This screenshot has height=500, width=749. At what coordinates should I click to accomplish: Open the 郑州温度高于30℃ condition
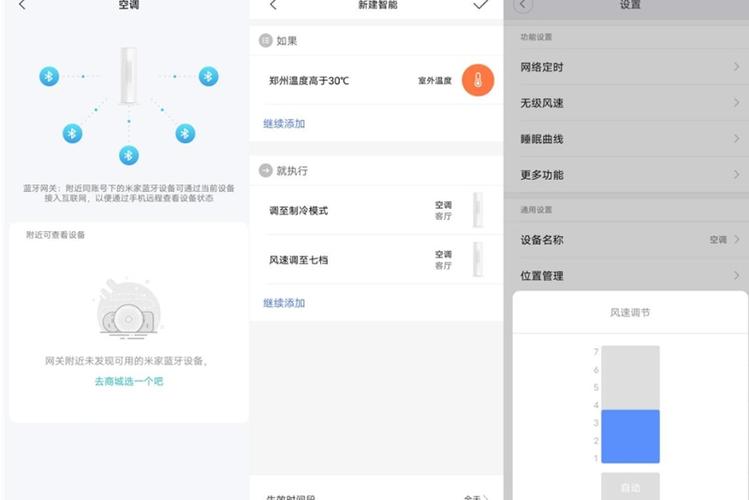tap(376, 80)
